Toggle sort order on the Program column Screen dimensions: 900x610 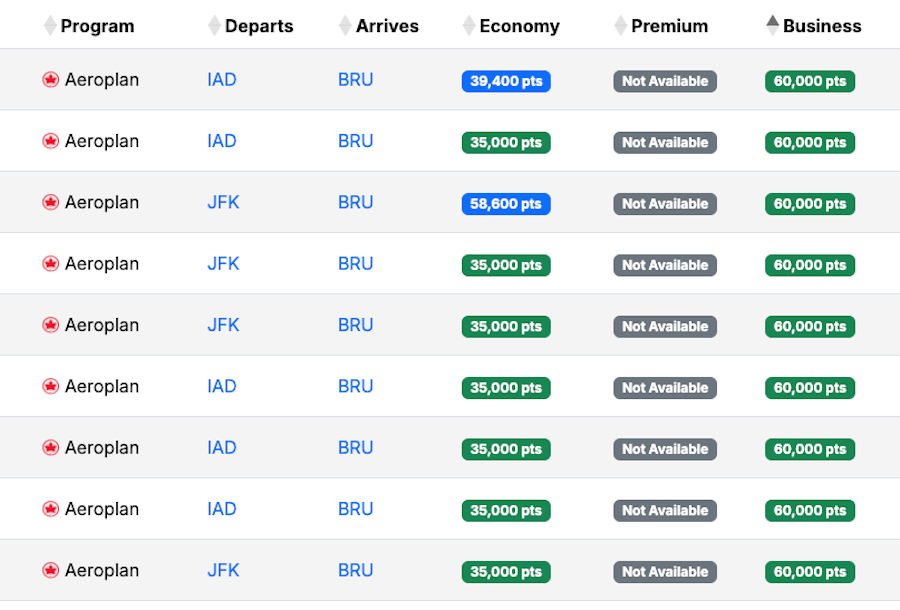(50, 25)
